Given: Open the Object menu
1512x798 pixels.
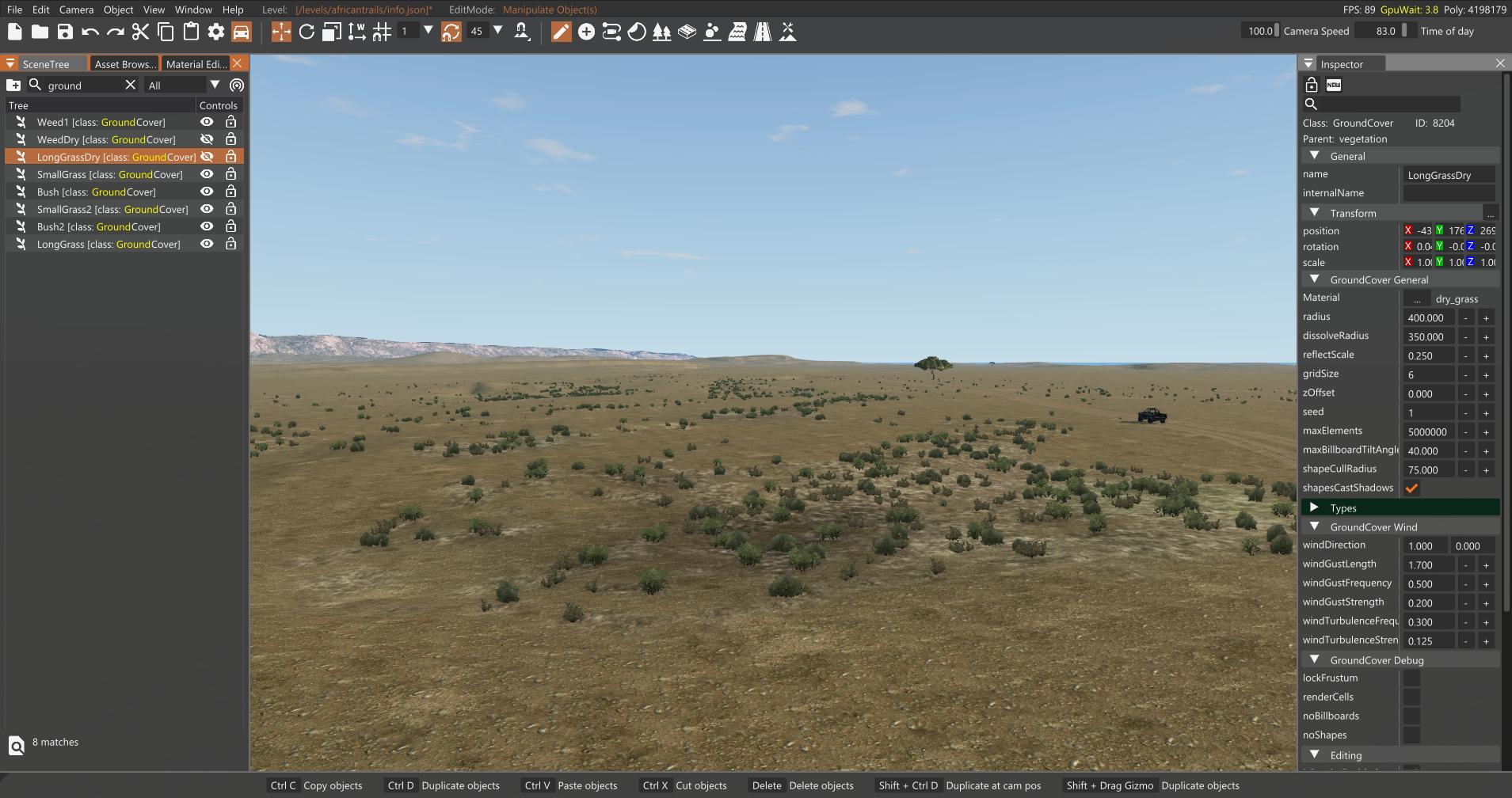Looking at the screenshot, I should click(119, 9).
